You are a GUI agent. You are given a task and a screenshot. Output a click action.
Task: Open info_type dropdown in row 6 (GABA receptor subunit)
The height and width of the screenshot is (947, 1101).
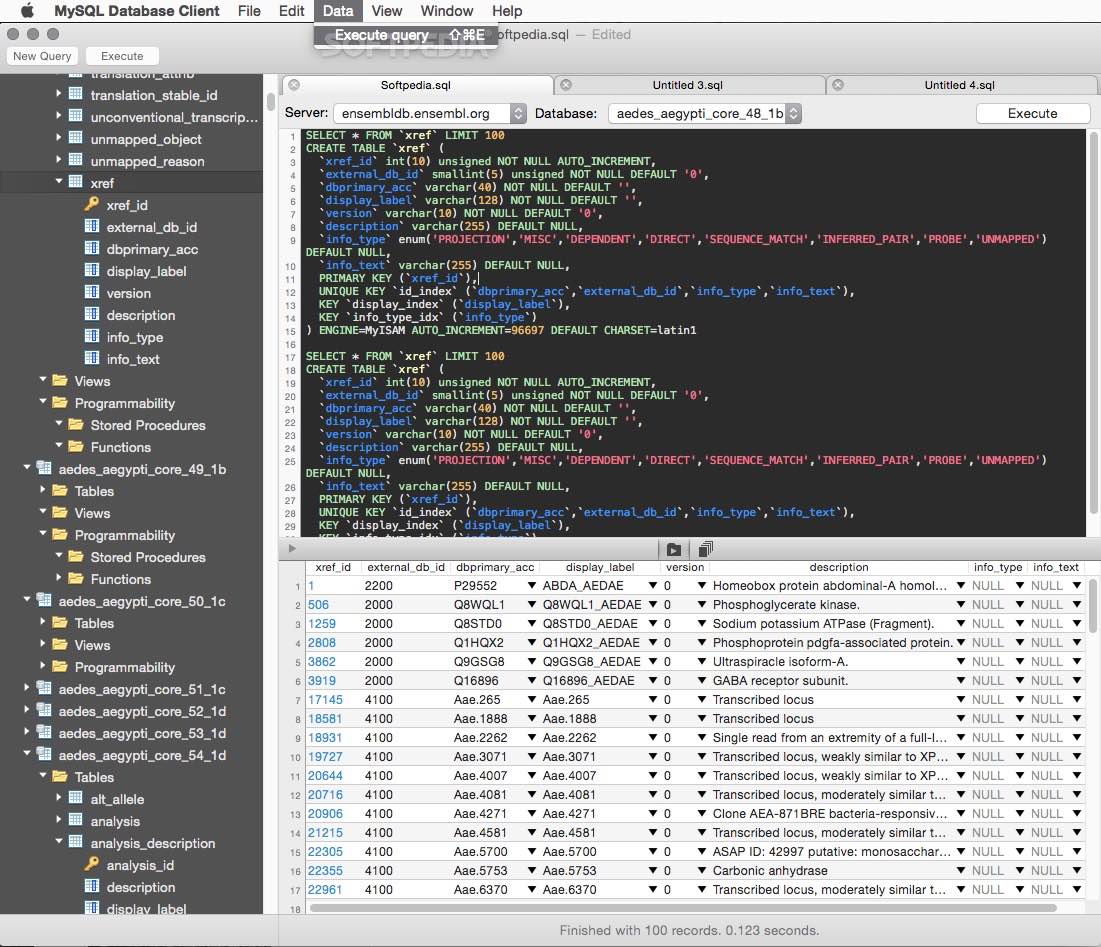point(1020,680)
